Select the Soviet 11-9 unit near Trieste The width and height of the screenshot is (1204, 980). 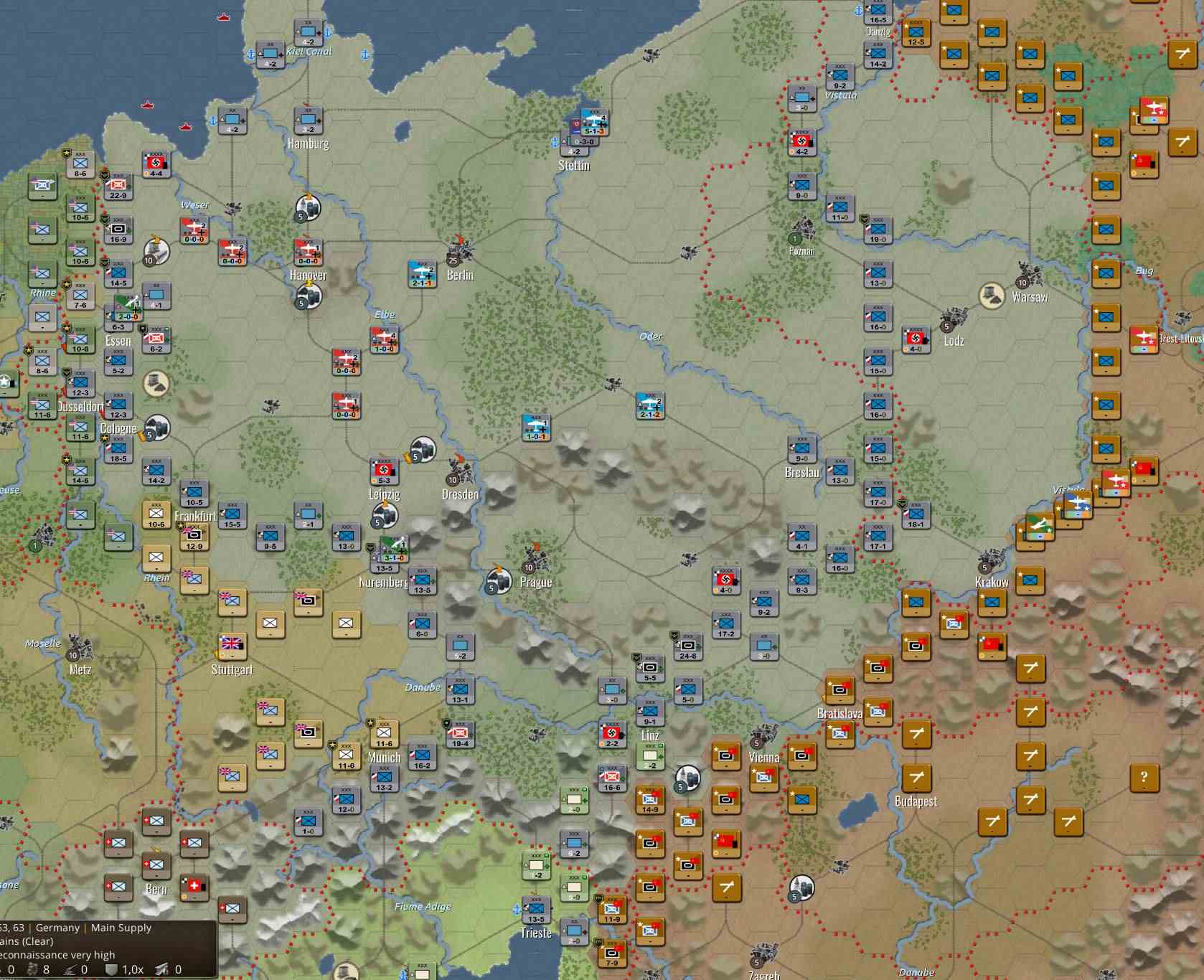(612, 909)
